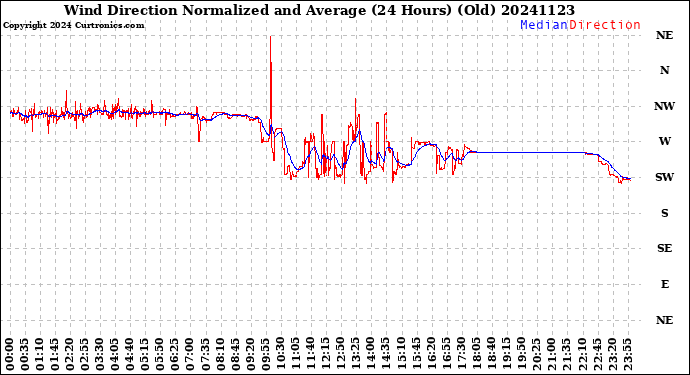
Task: Click the 06:25 time label
Action: tap(175, 354)
